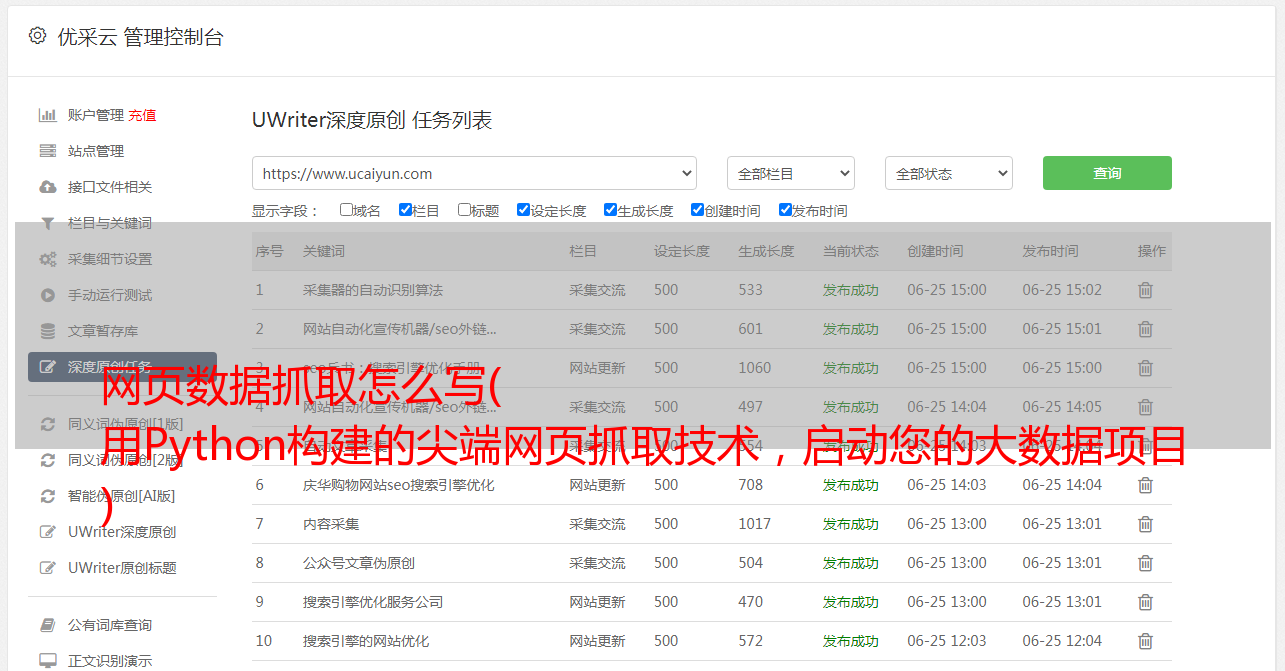Click the refresh icon for 同义词伪原创[2版]

point(47,460)
